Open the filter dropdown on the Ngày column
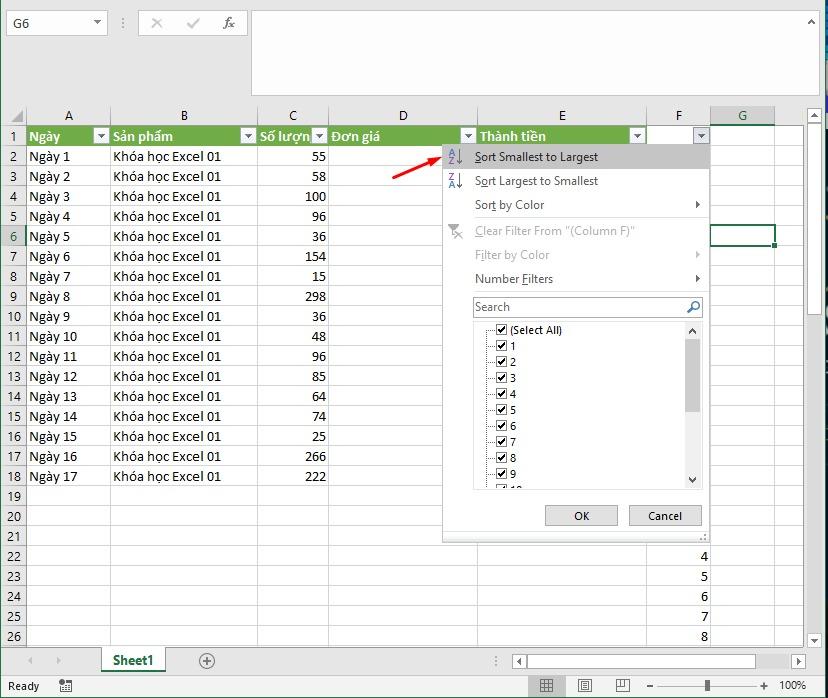Viewport: 828px width, 698px height. [x=101, y=135]
